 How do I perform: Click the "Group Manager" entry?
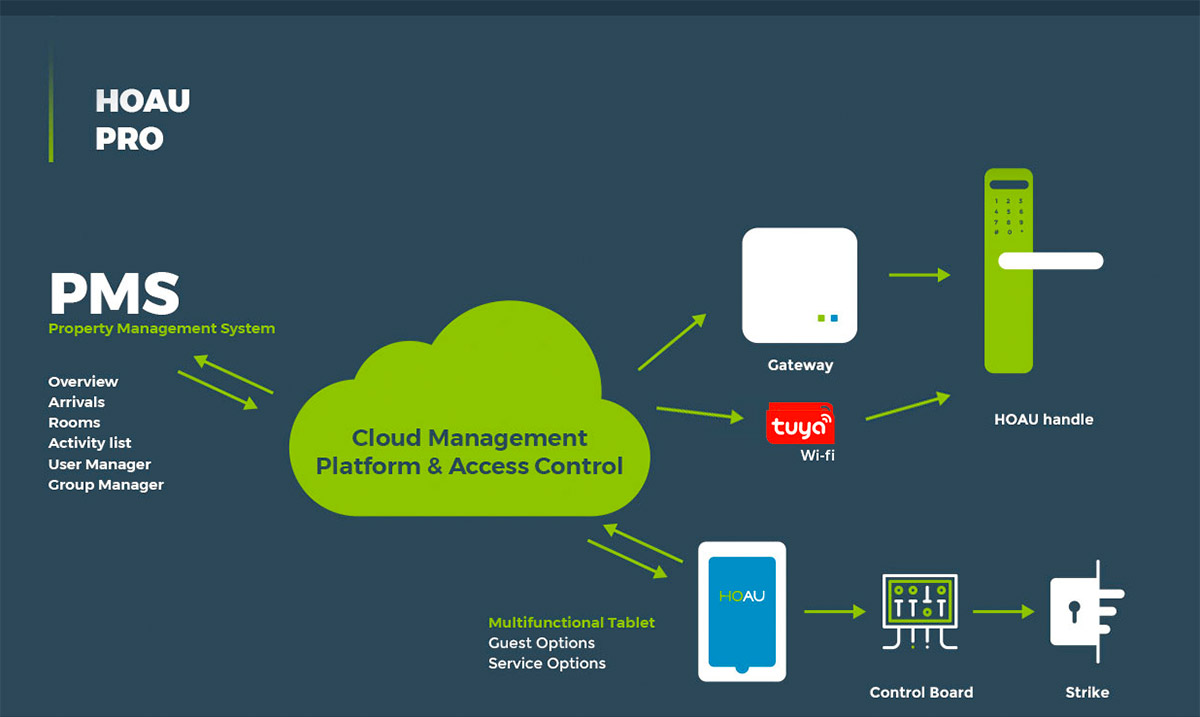pyautogui.click(x=106, y=485)
